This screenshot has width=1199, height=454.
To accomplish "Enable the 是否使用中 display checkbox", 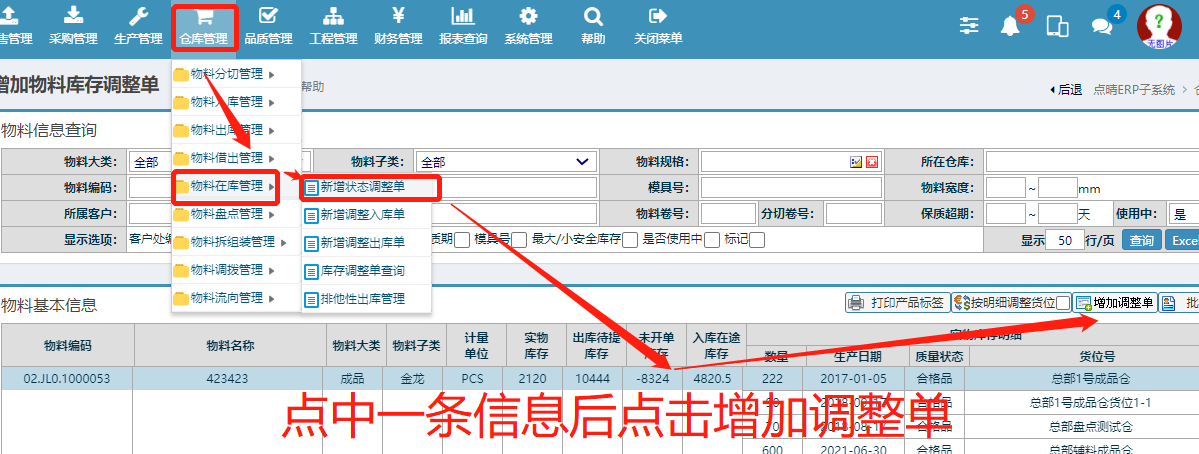I will [711, 240].
